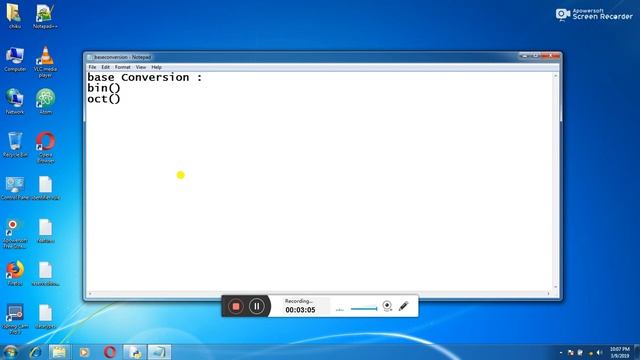Select the Opera Browser desktop shortcut
Screen dimensions: 640x360
click(45, 147)
